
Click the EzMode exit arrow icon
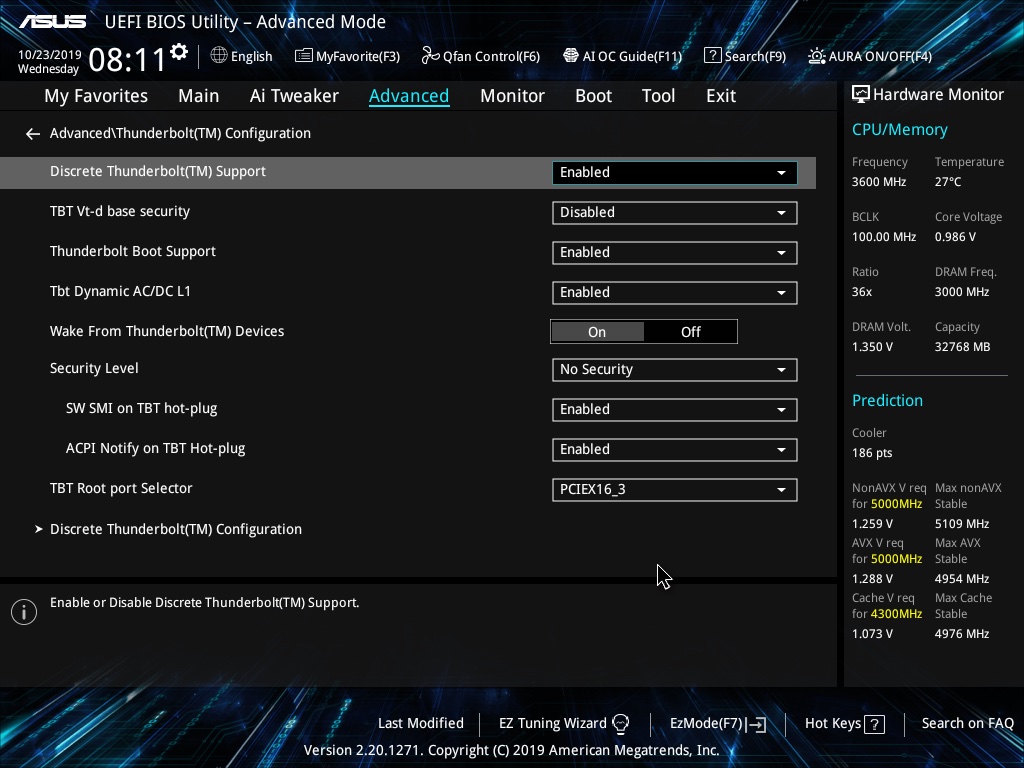[756, 724]
